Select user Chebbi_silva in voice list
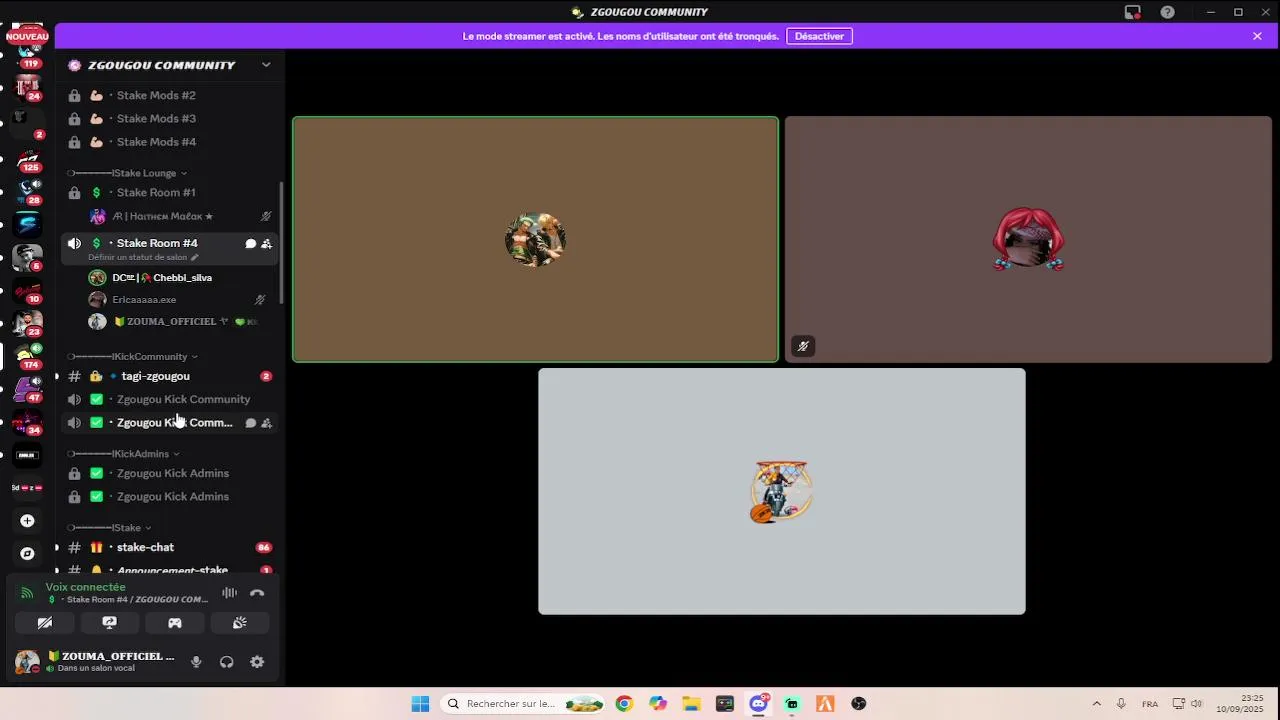Screen dimensions: 1280x720 click(x=179, y=277)
